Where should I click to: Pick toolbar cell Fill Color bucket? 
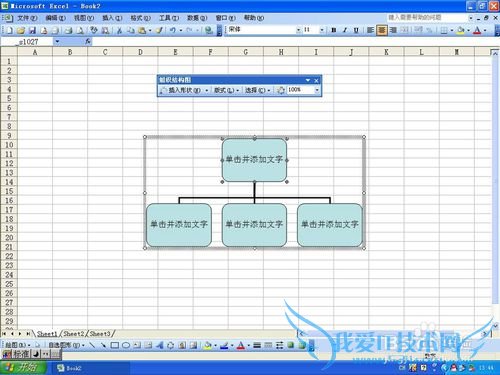[x=461, y=30]
